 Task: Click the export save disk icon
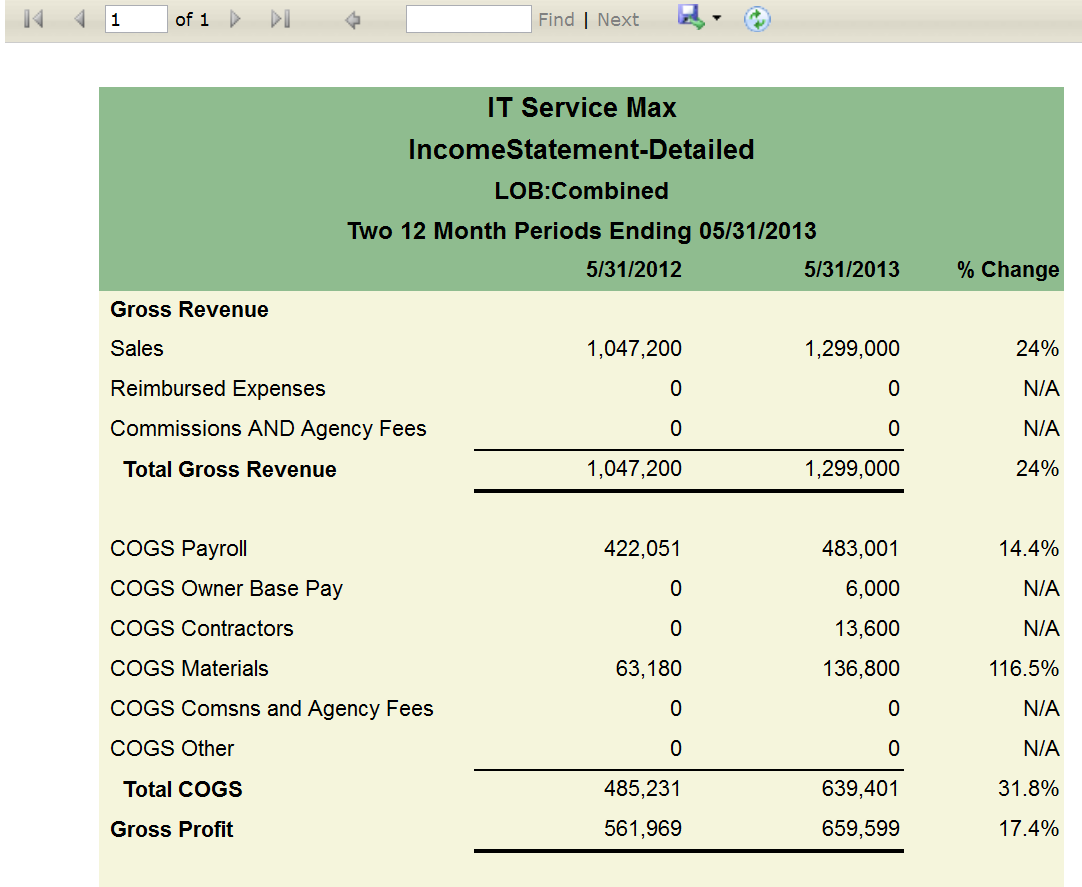690,17
